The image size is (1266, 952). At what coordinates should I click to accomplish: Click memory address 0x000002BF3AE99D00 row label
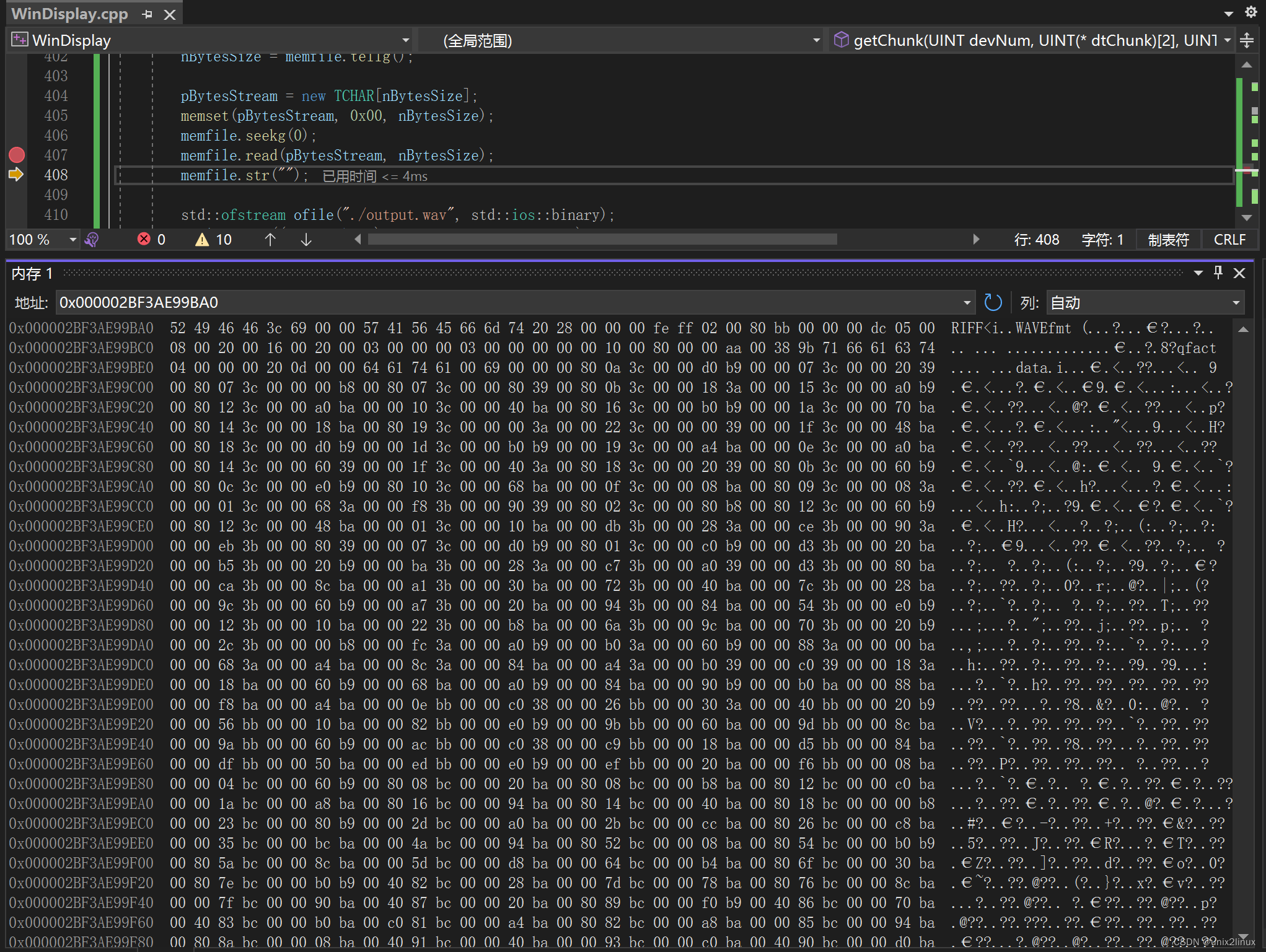[x=81, y=546]
